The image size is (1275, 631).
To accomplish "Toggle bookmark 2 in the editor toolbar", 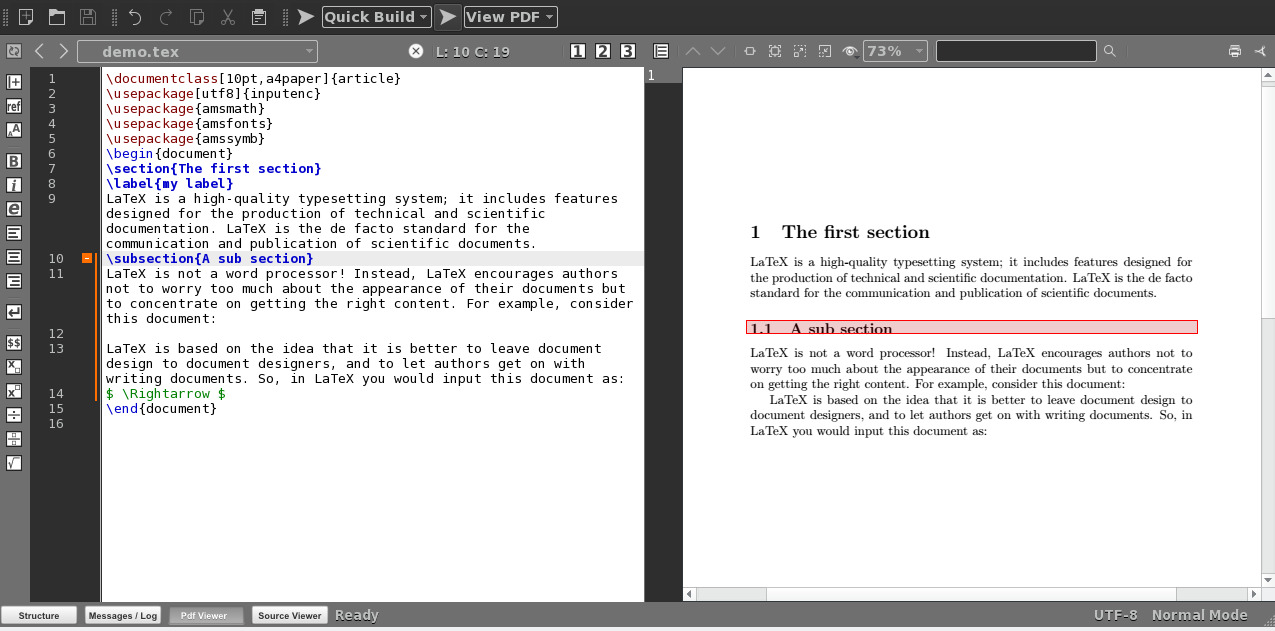I will tap(602, 50).
